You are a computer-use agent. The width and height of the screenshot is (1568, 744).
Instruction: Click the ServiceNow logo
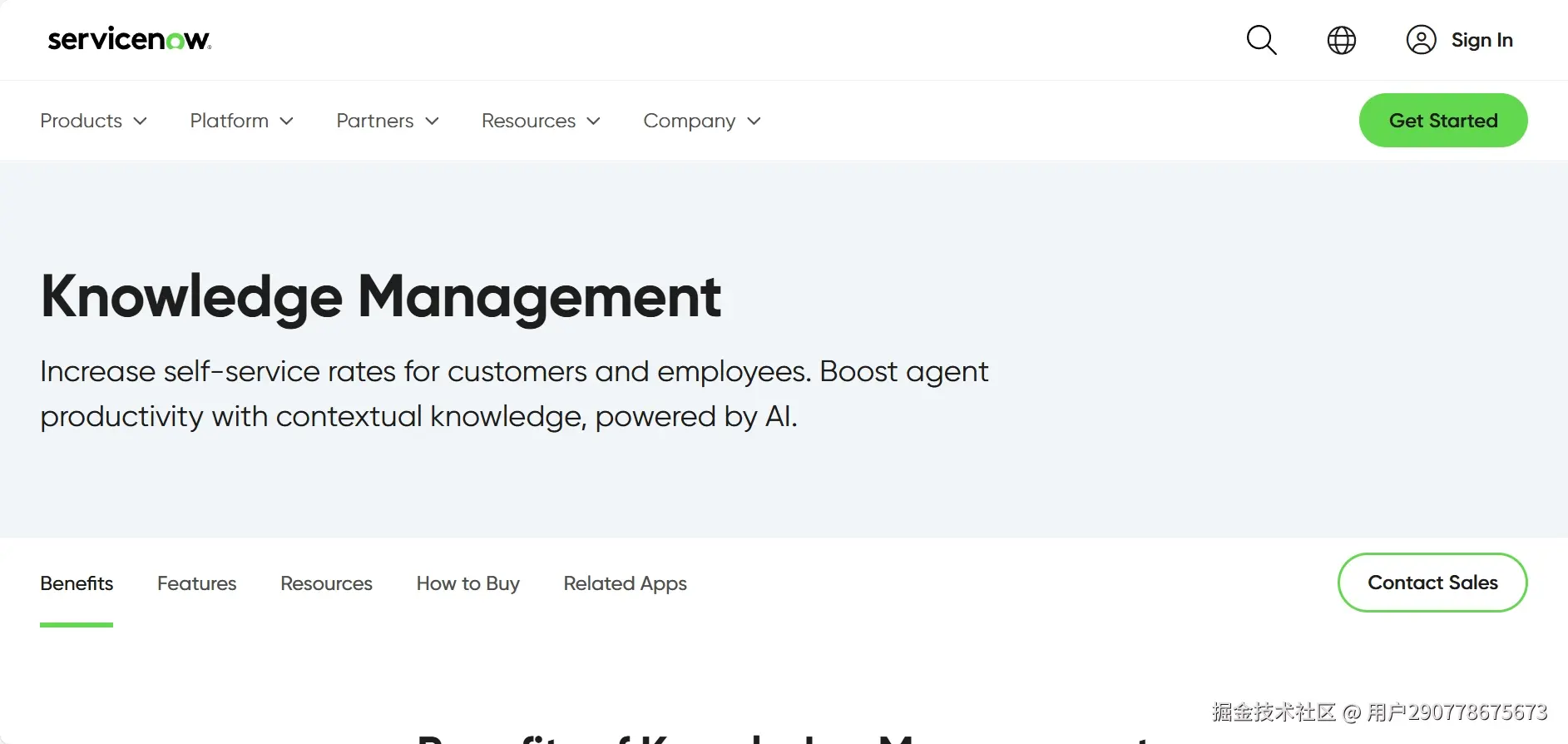click(x=129, y=39)
